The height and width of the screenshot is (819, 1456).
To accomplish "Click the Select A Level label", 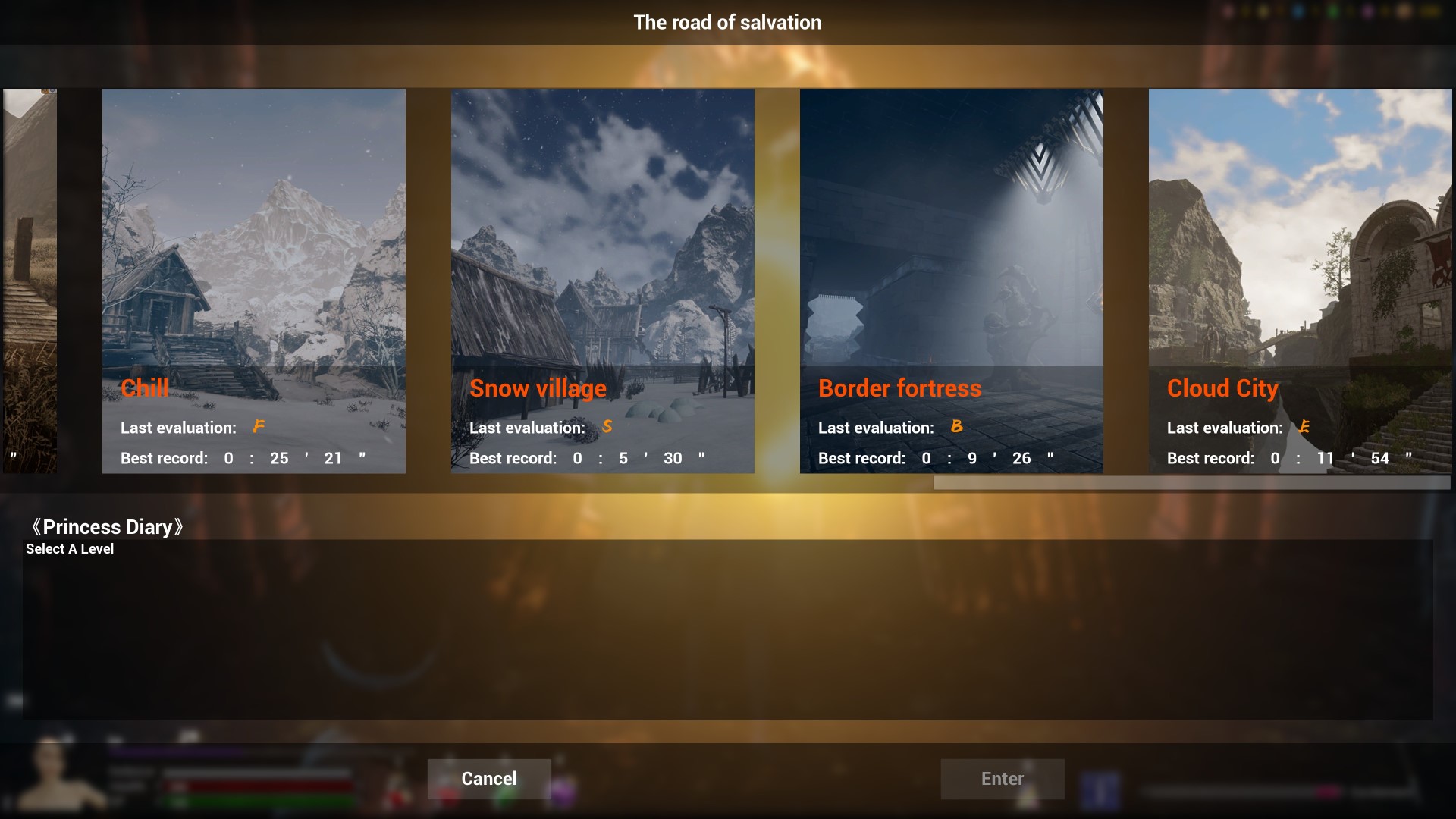I will 70,548.
